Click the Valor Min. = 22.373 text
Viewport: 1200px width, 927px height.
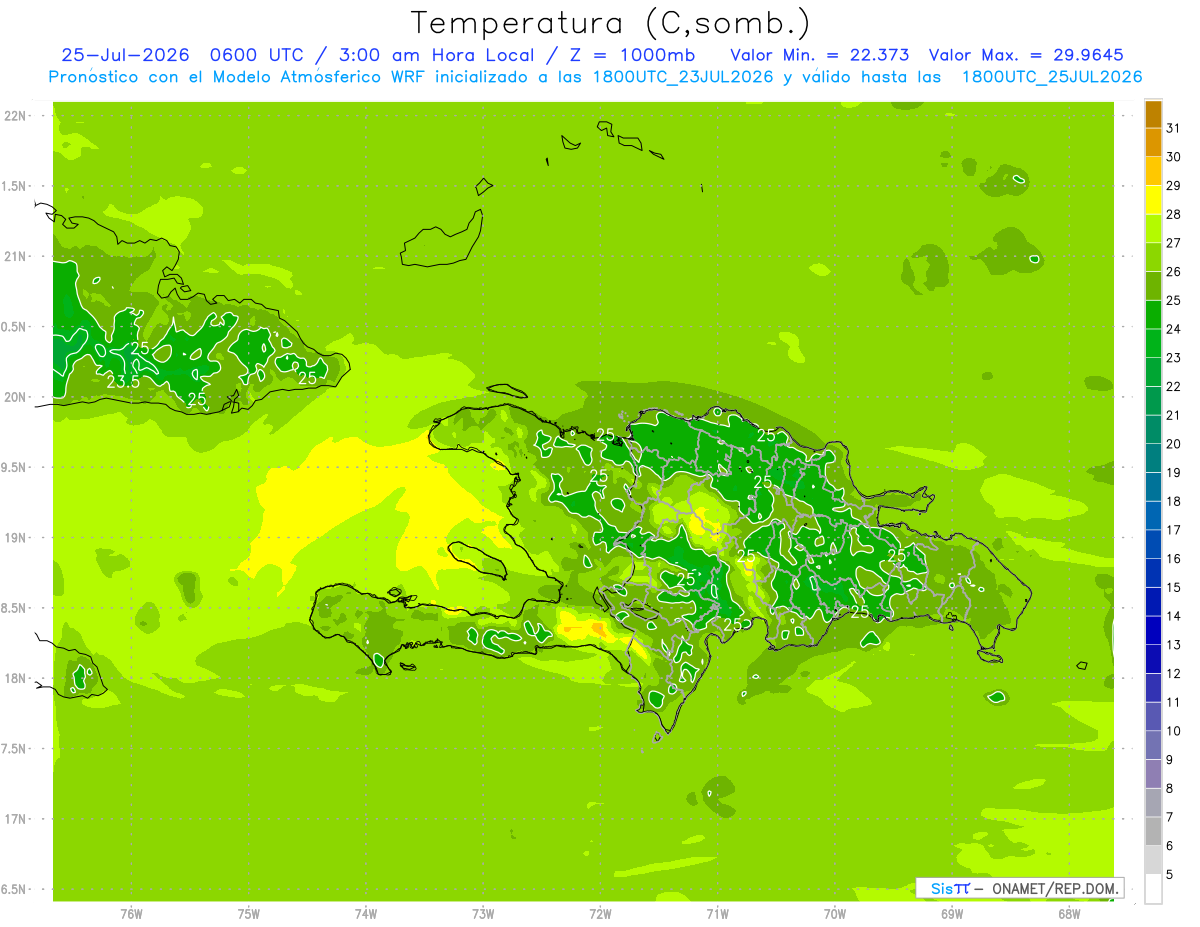pyautogui.click(x=819, y=55)
